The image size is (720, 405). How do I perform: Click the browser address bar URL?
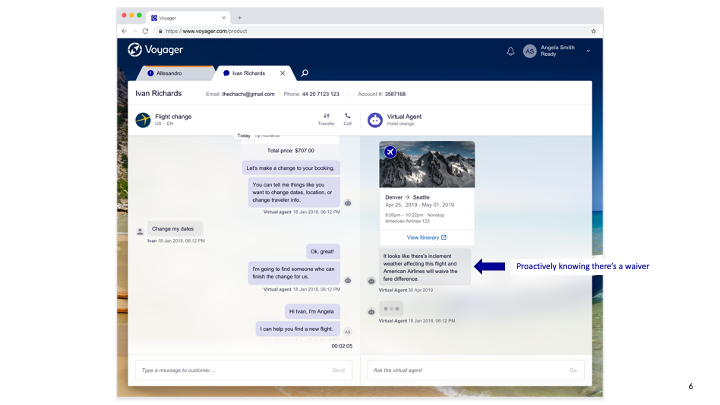pyautogui.click(x=206, y=31)
